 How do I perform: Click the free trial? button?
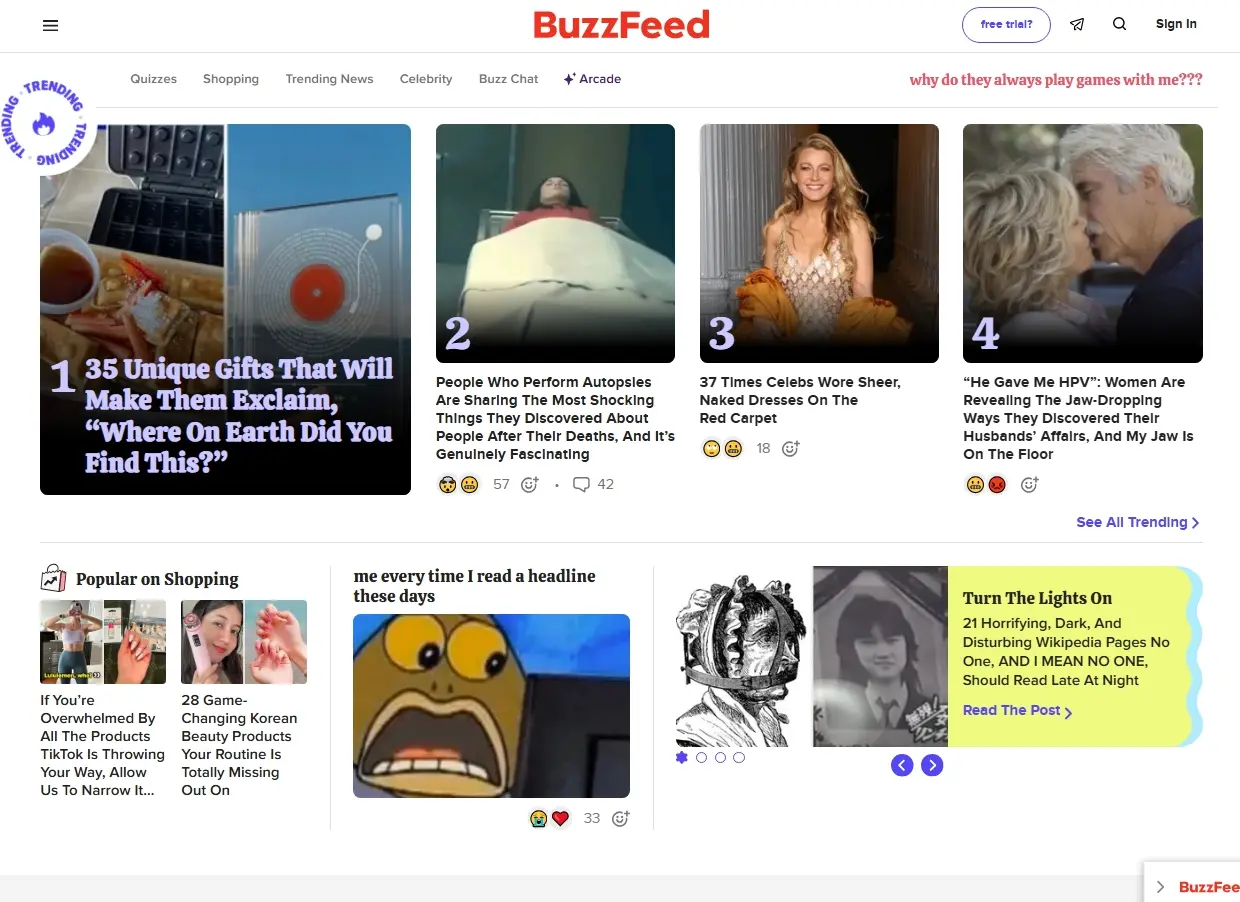tap(1006, 24)
